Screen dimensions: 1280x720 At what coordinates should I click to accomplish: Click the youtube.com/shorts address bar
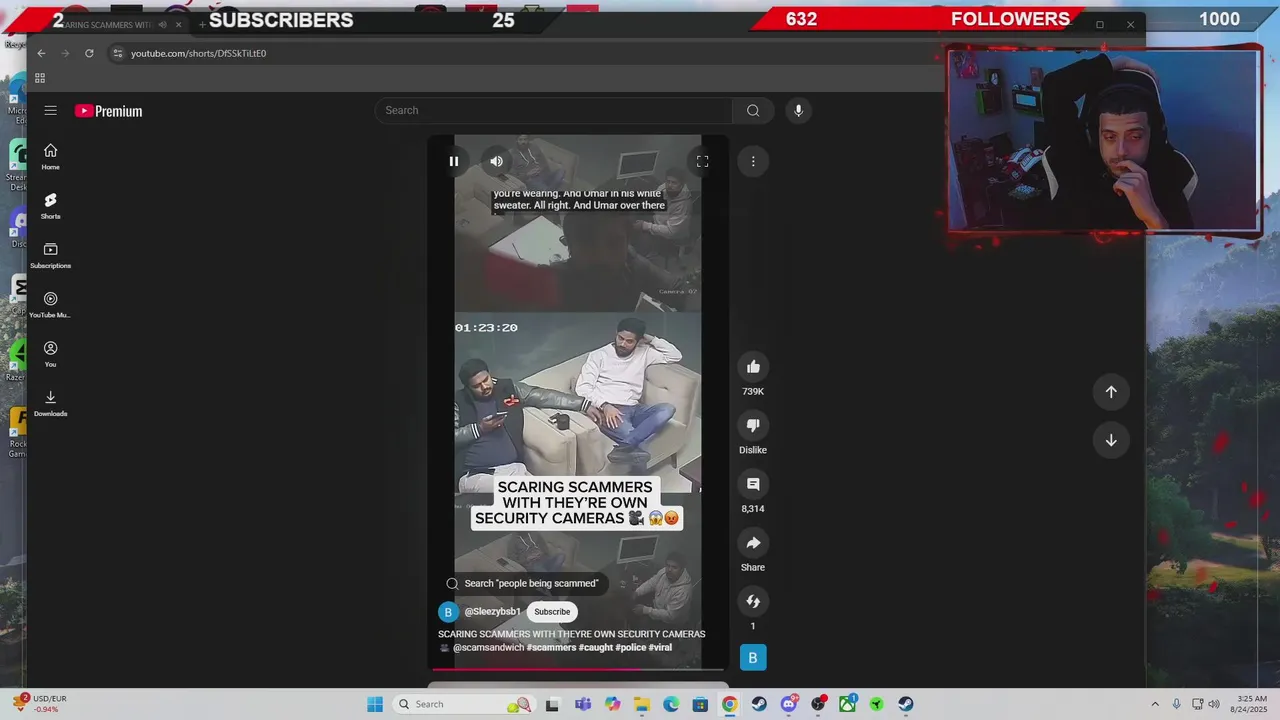198,53
